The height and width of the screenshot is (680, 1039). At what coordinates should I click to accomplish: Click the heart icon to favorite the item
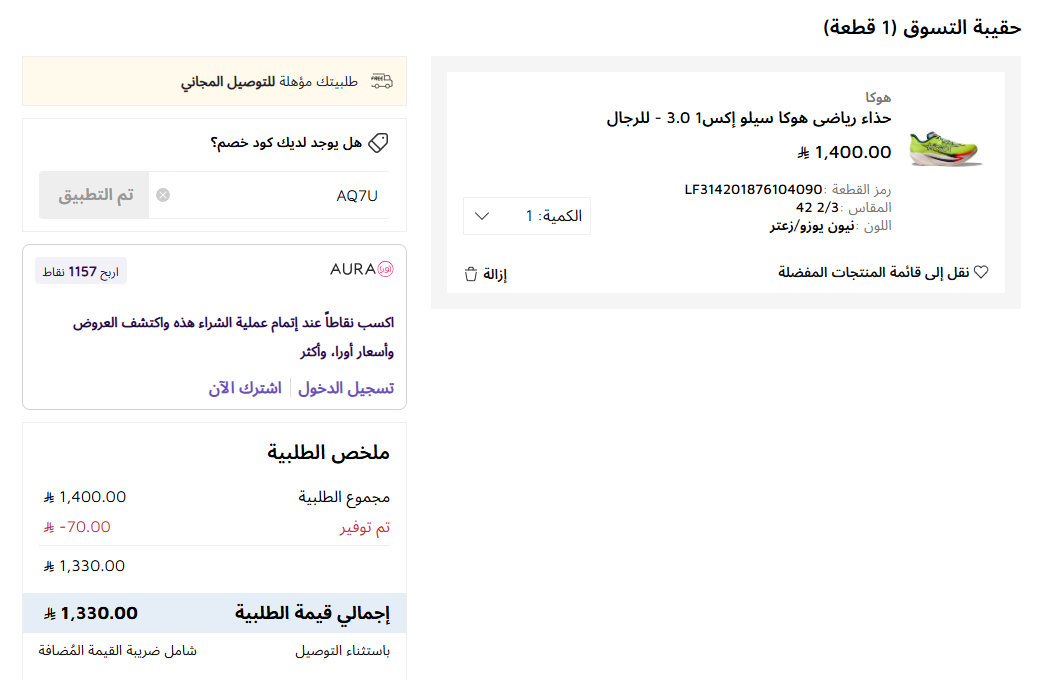pyautogui.click(x=980, y=271)
